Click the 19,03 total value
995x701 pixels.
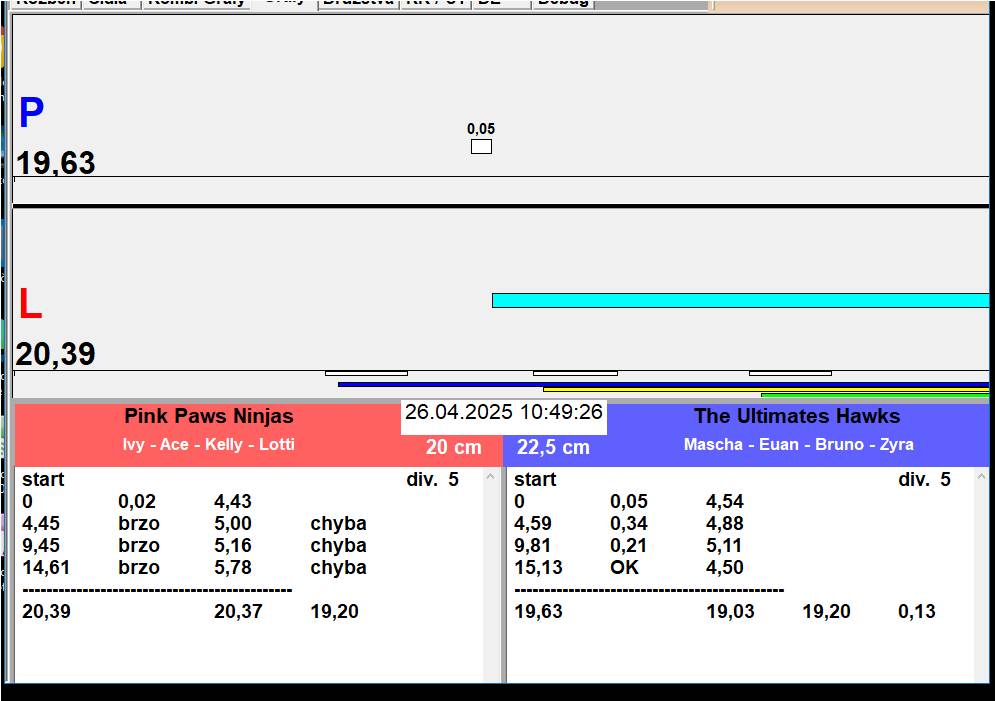[730, 612]
